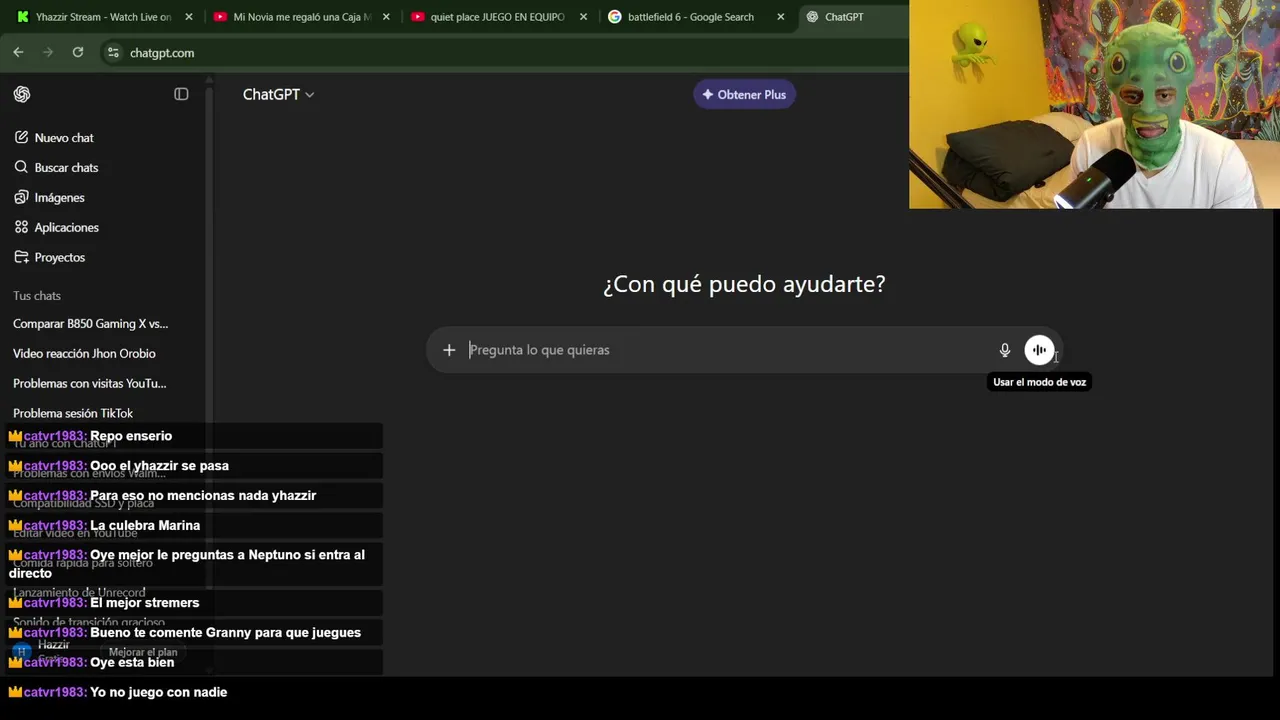Click the ChatGPT logo icon in sidebar
The image size is (1280, 720).
pos(22,94)
